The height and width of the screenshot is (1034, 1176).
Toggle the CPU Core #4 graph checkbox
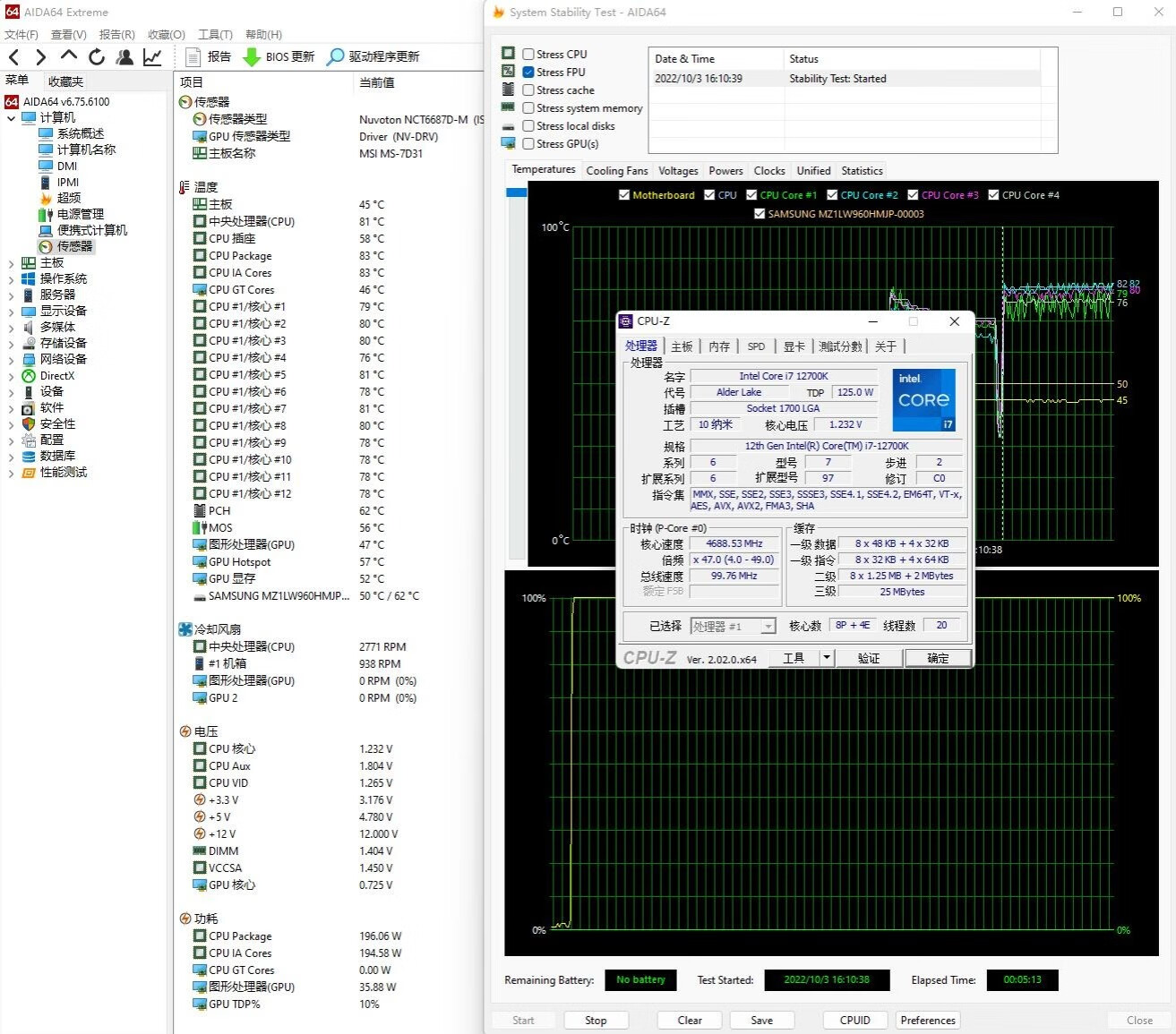[993, 195]
